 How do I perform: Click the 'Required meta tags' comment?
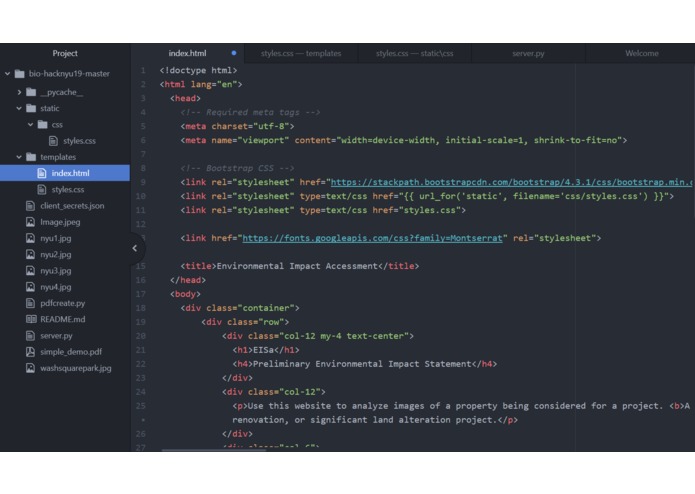point(250,113)
